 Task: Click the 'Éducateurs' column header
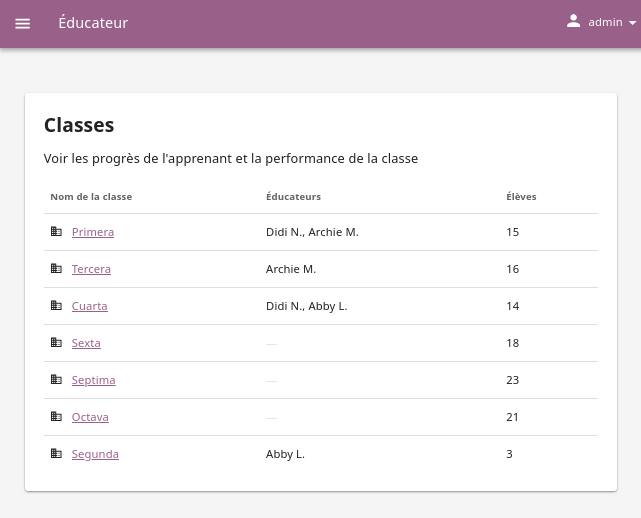click(294, 197)
